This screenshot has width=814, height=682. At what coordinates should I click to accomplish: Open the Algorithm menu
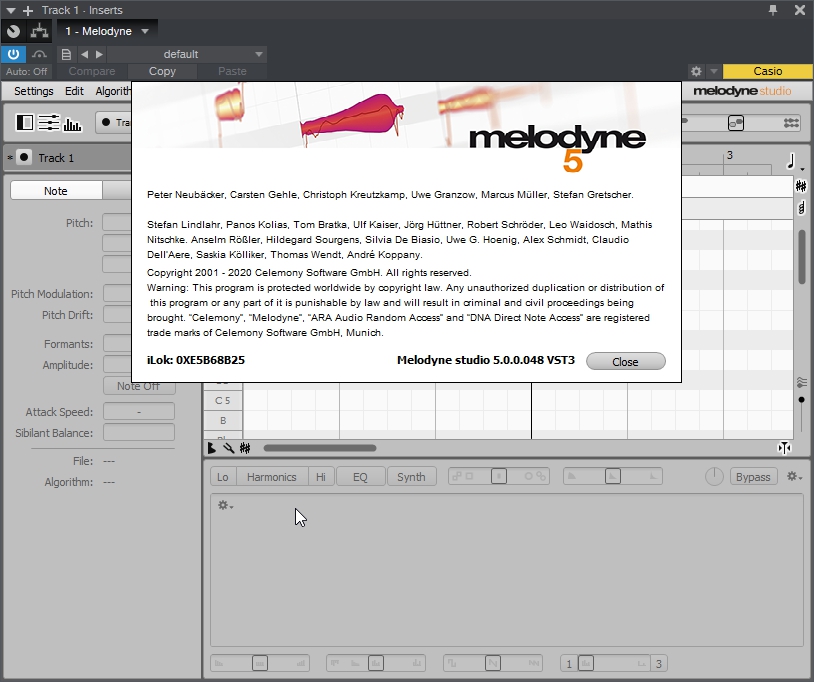point(113,91)
